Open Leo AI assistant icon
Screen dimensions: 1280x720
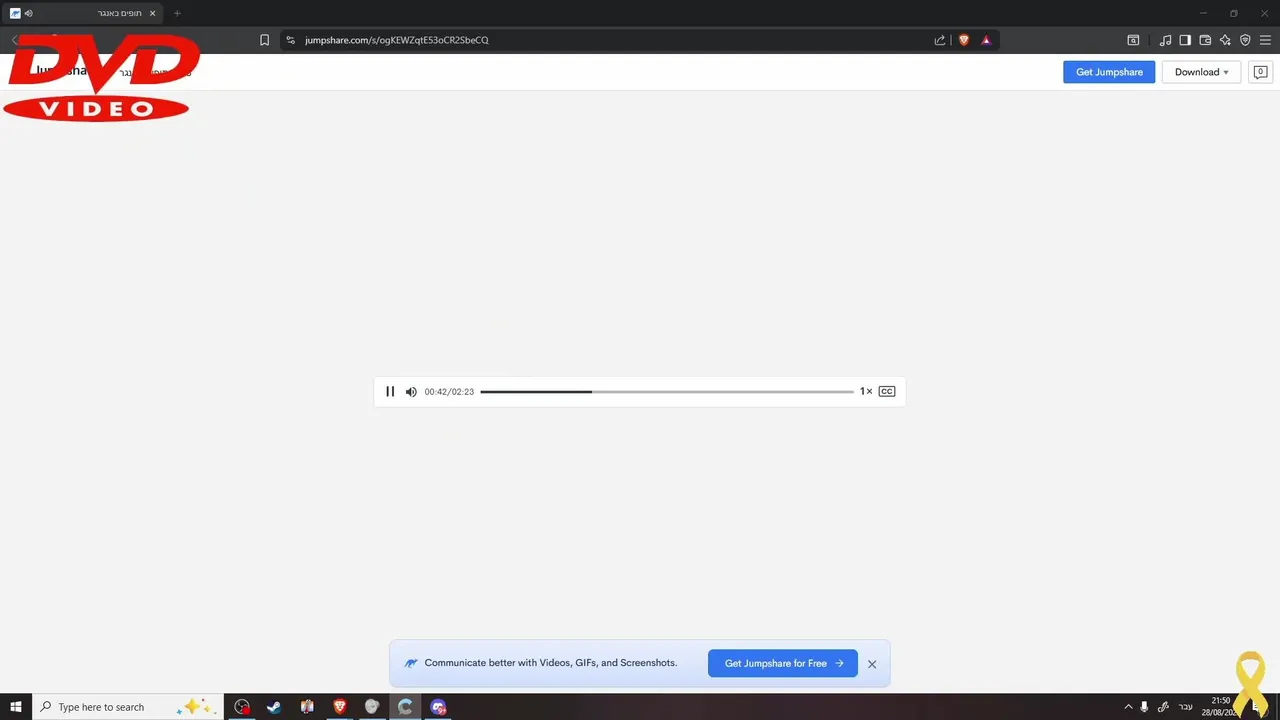1225,40
